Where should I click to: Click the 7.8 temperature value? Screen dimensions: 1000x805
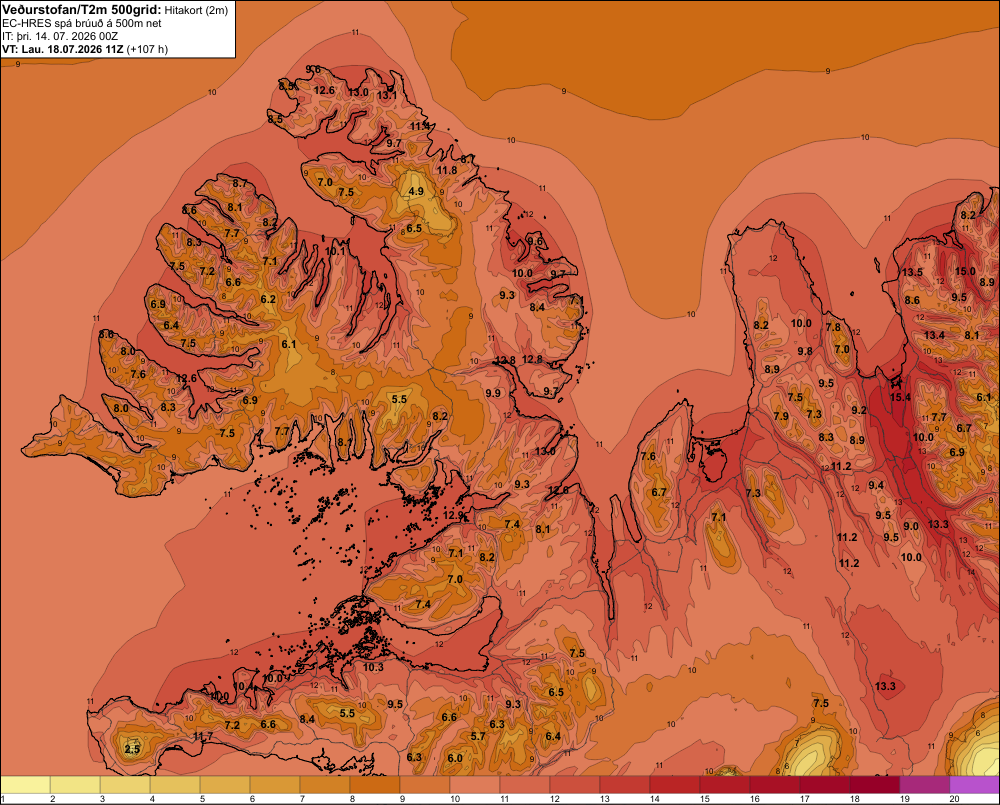[x=833, y=327]
